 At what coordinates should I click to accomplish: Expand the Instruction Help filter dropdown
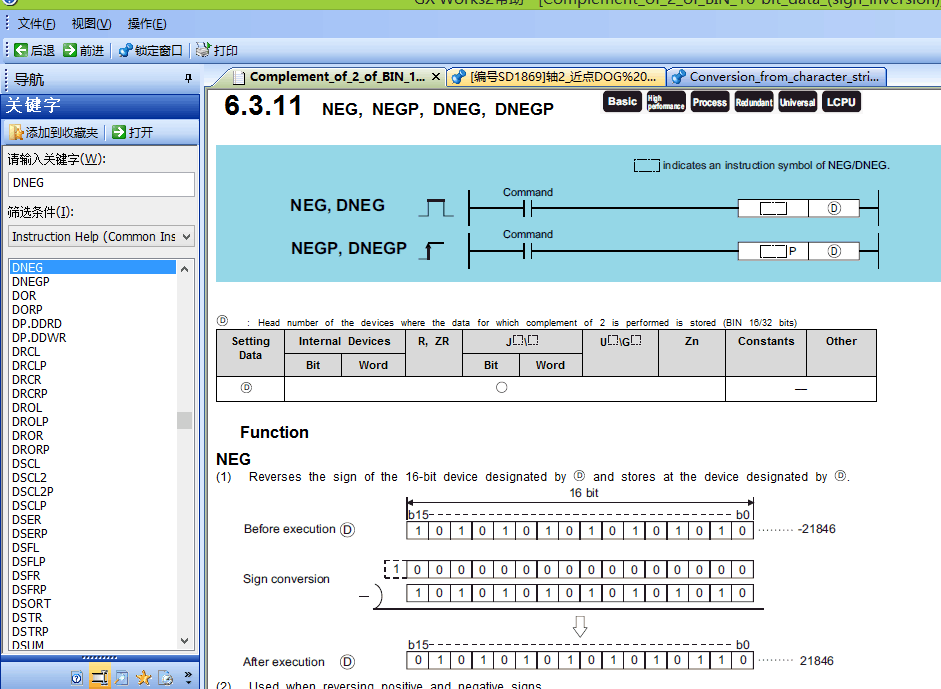(185, 237)
